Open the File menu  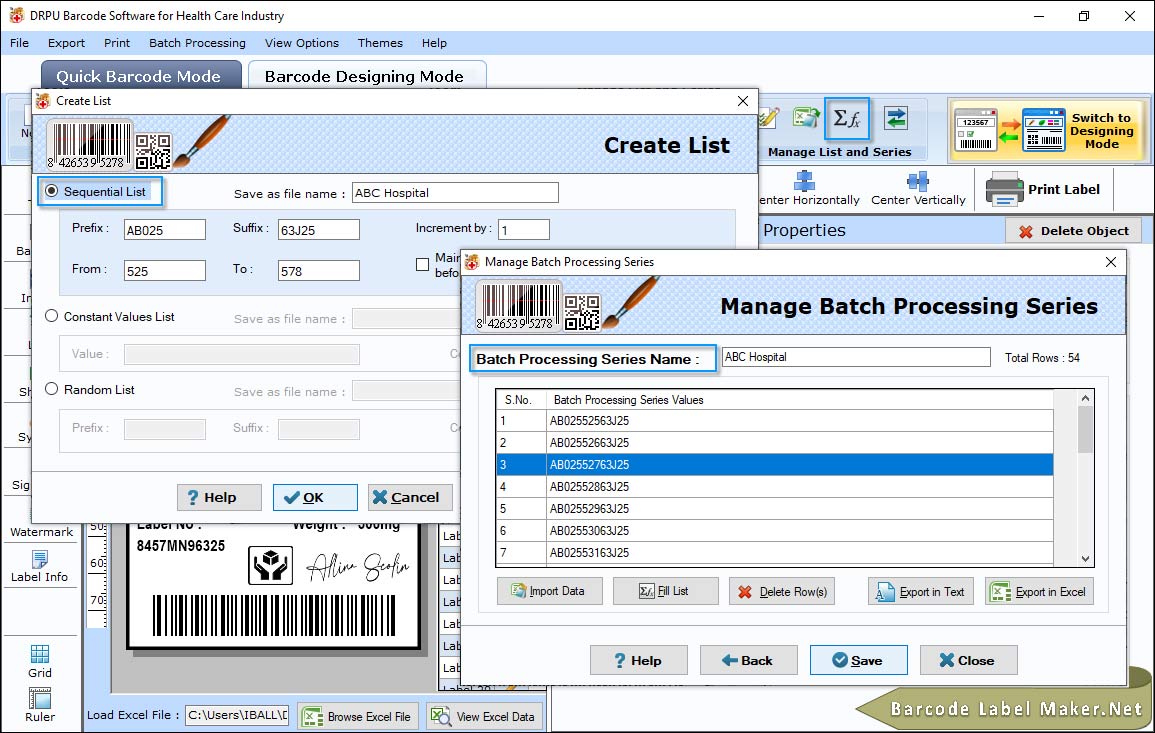(19, 43)
